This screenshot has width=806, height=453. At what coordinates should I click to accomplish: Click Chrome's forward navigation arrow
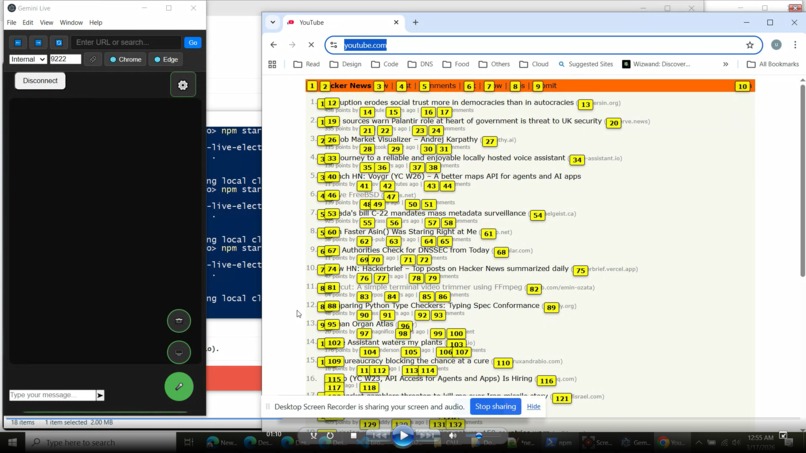(292, 45)
